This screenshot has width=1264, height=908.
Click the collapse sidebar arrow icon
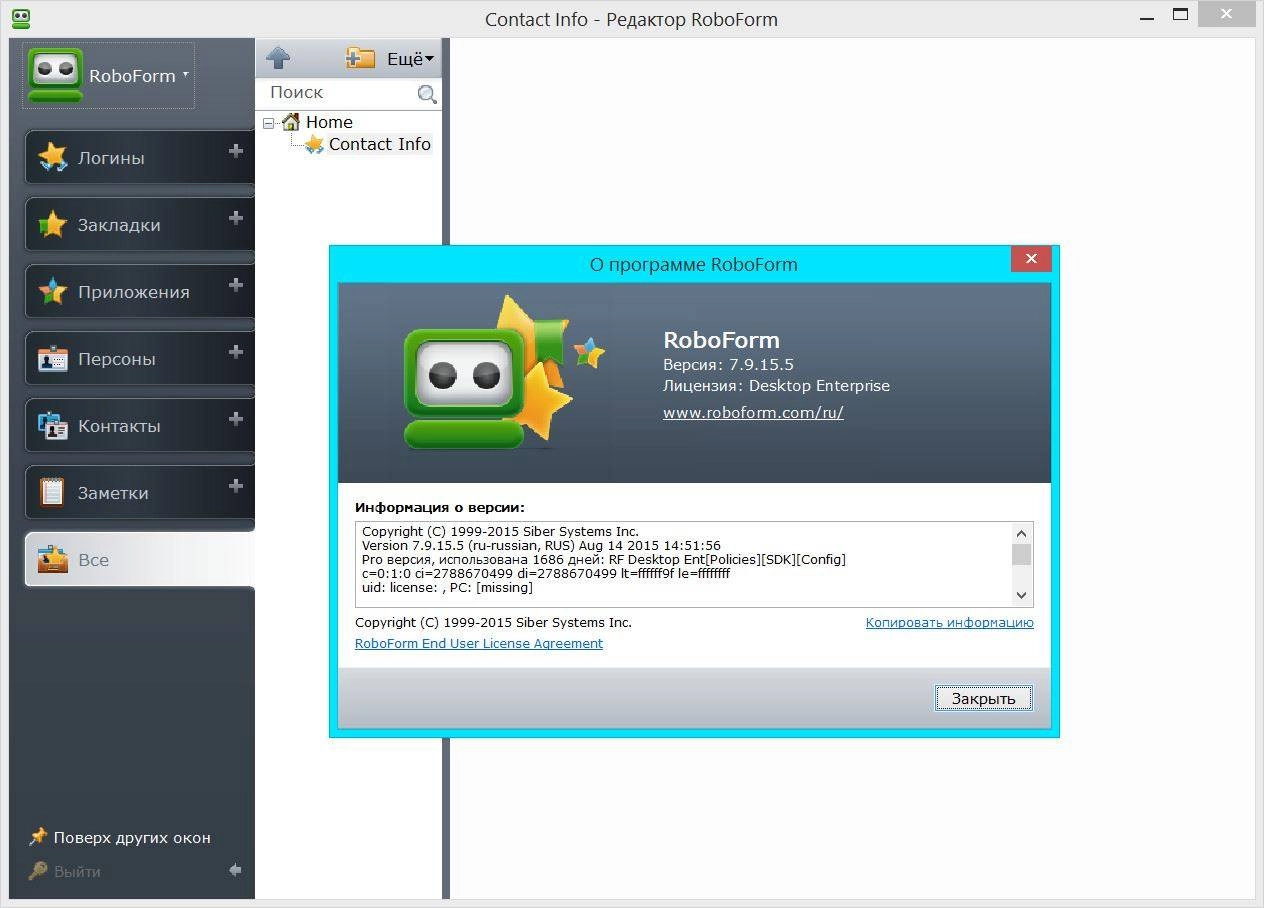[x=235, y=870]
